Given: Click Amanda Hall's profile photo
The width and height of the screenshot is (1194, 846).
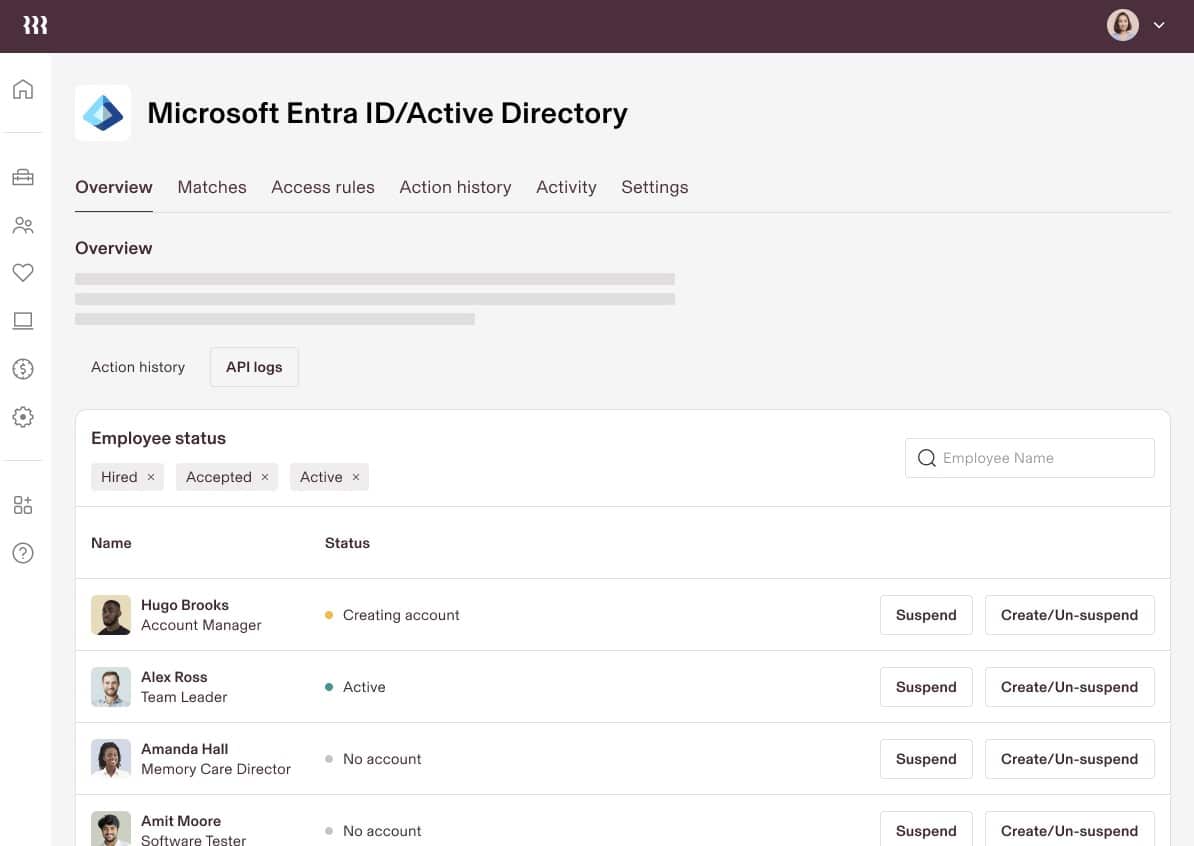Looking at the screenshot, I should tap(110, 759).
